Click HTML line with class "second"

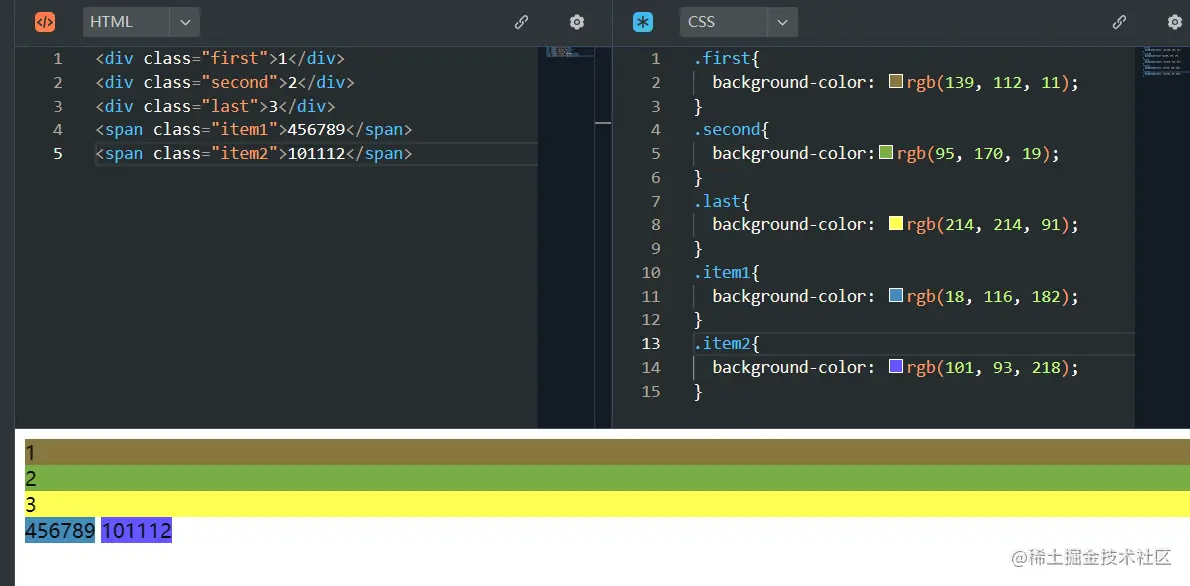[225, 82]
